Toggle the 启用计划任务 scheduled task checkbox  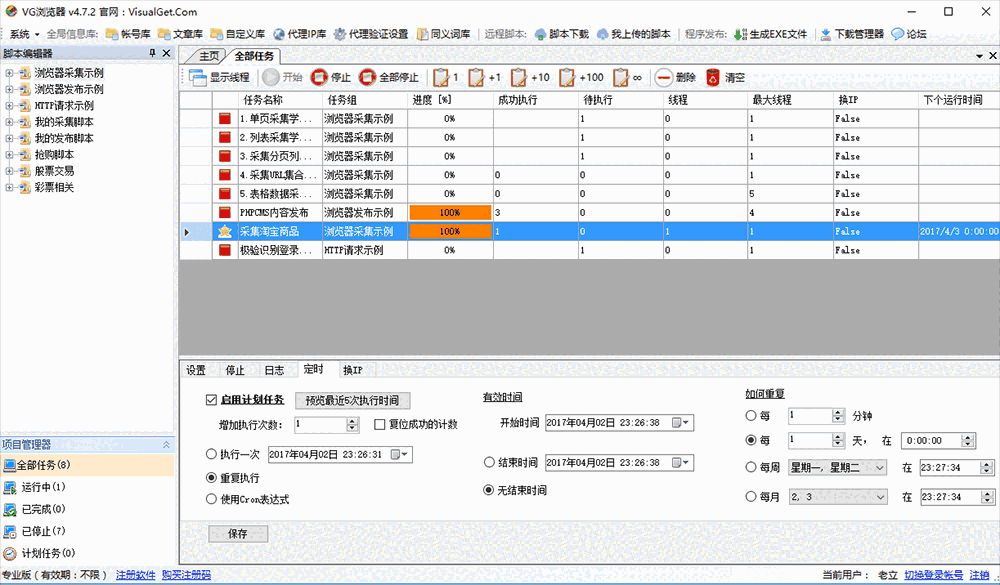pos(211,400)
